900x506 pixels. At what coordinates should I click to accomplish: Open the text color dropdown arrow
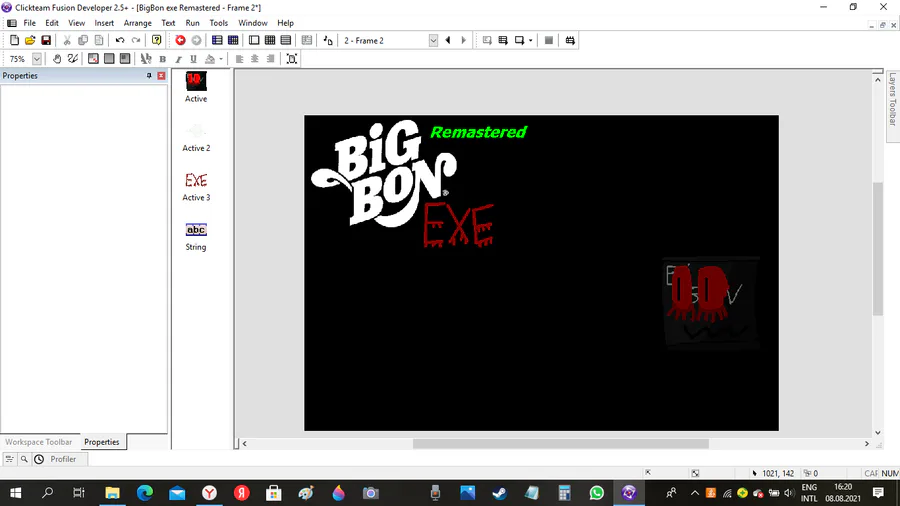(x=221, y=59)
